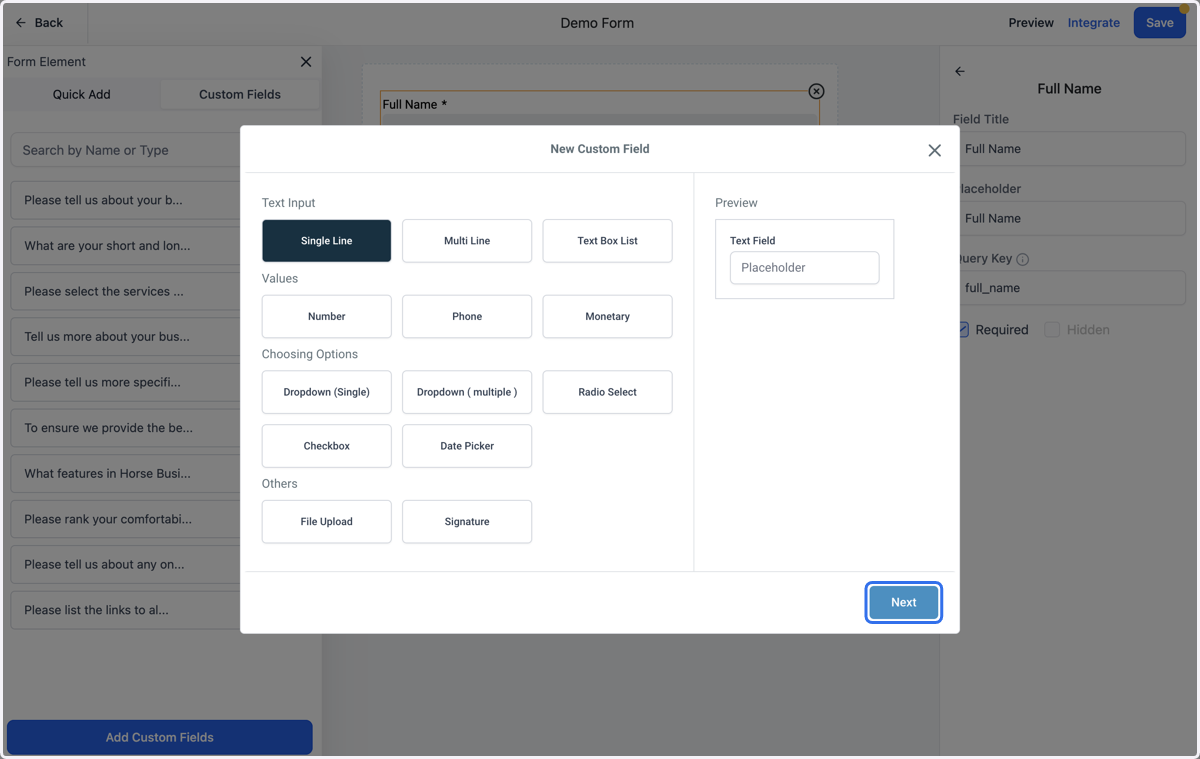Select 'What features in Horse Busi...' field

coord(125,474)
